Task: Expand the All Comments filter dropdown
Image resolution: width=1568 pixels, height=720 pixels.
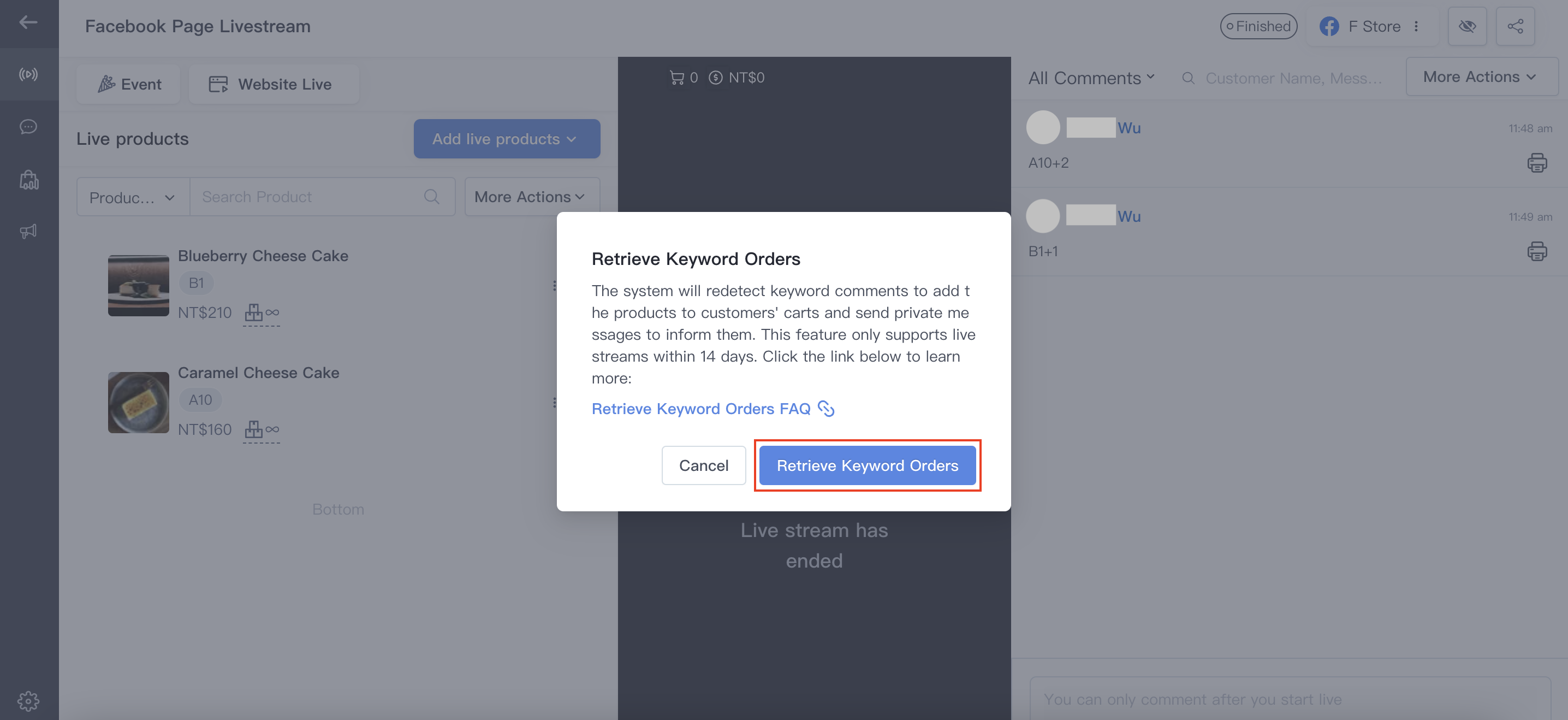Action: (1091, 78)
